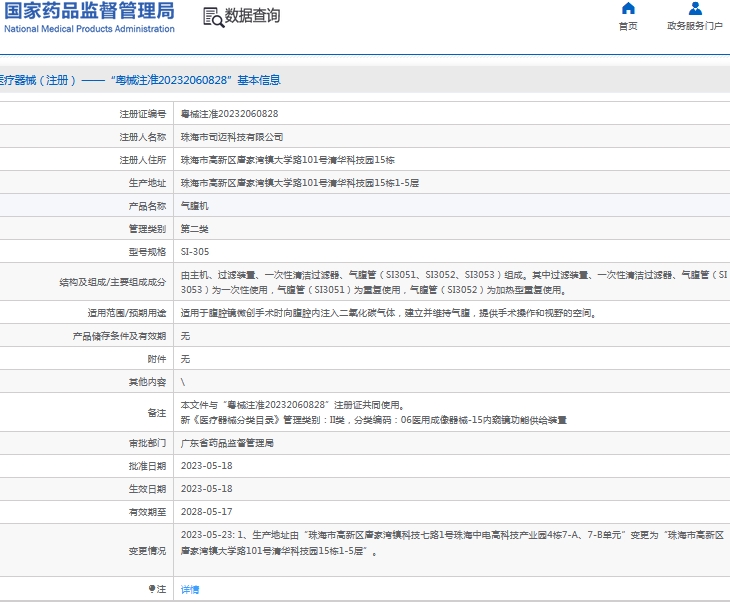The height and width of the screenshot is (605, 730).
Task: Click the 生效日期 row label
Action: pyautogui.click(x=148, y=489)
